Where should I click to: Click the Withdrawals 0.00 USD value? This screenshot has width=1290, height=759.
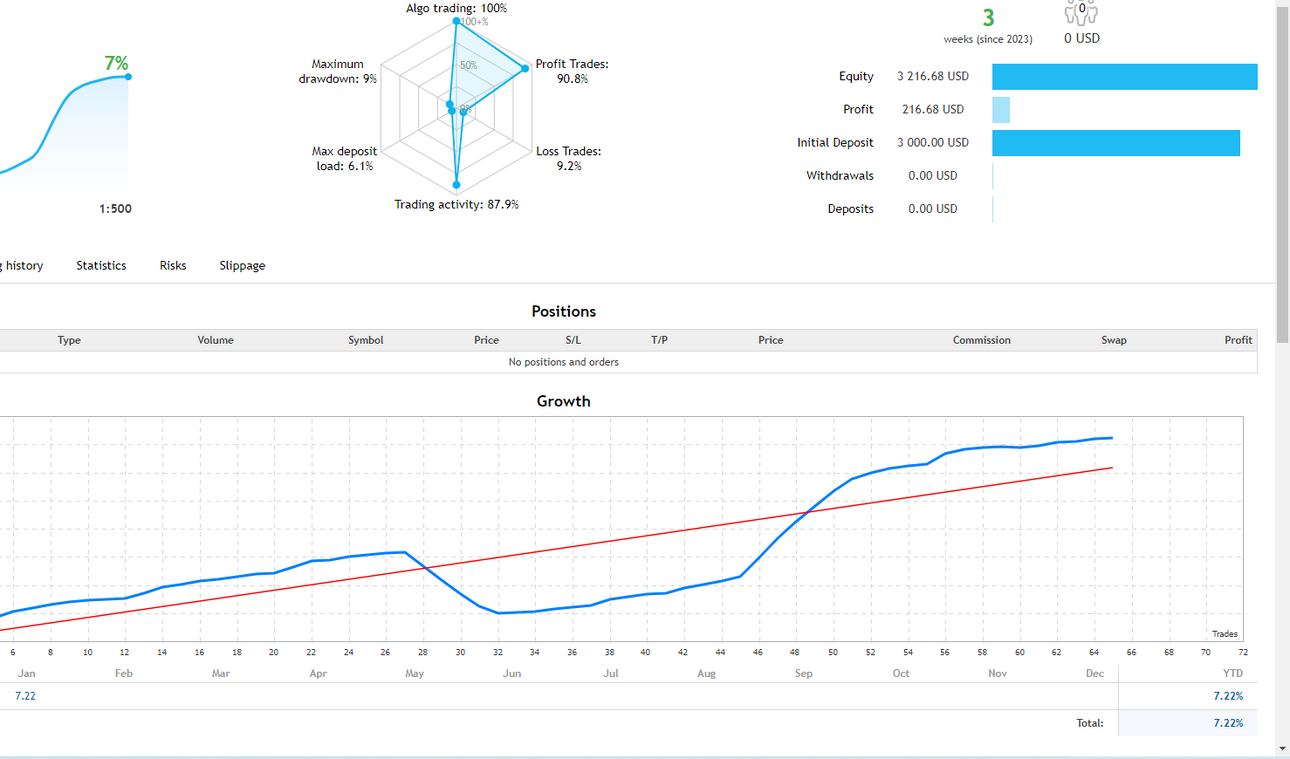[933, 176]
